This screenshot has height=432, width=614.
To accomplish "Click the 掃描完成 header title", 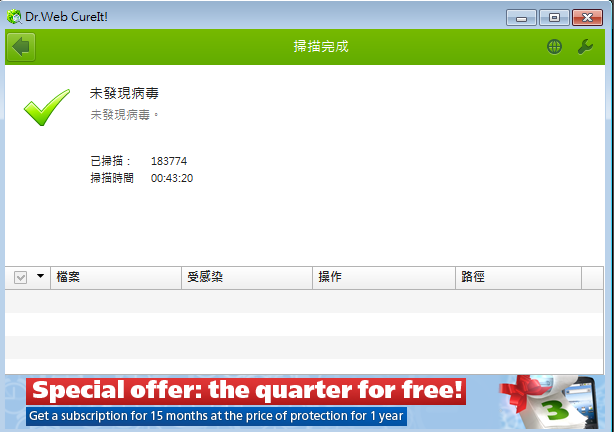I will [321, 47].
